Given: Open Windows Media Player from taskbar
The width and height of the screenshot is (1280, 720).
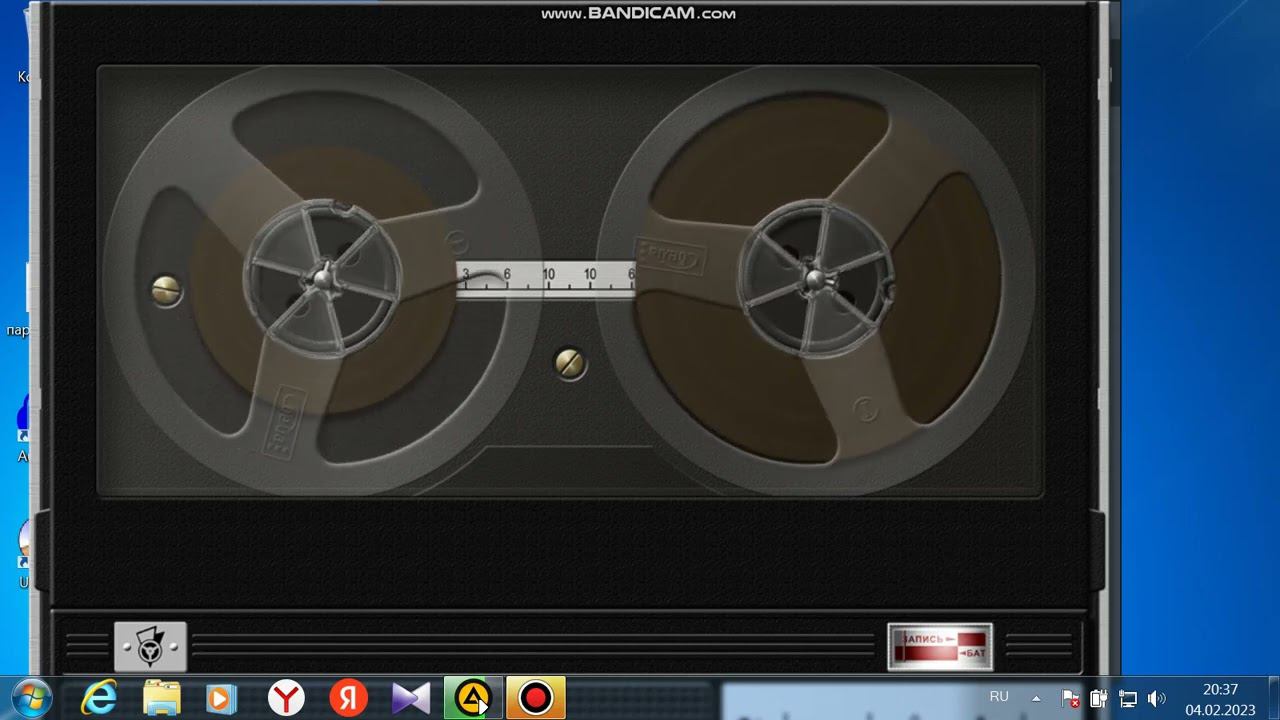Looking at the screenshot, I should tap(219, 698).
